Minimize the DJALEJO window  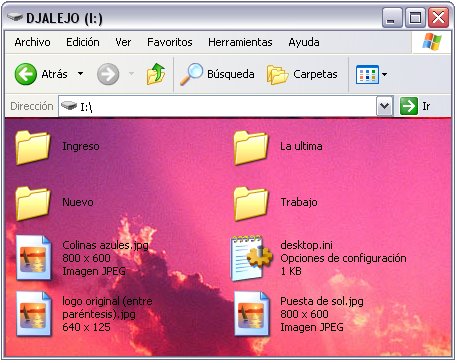coord(392,18)
